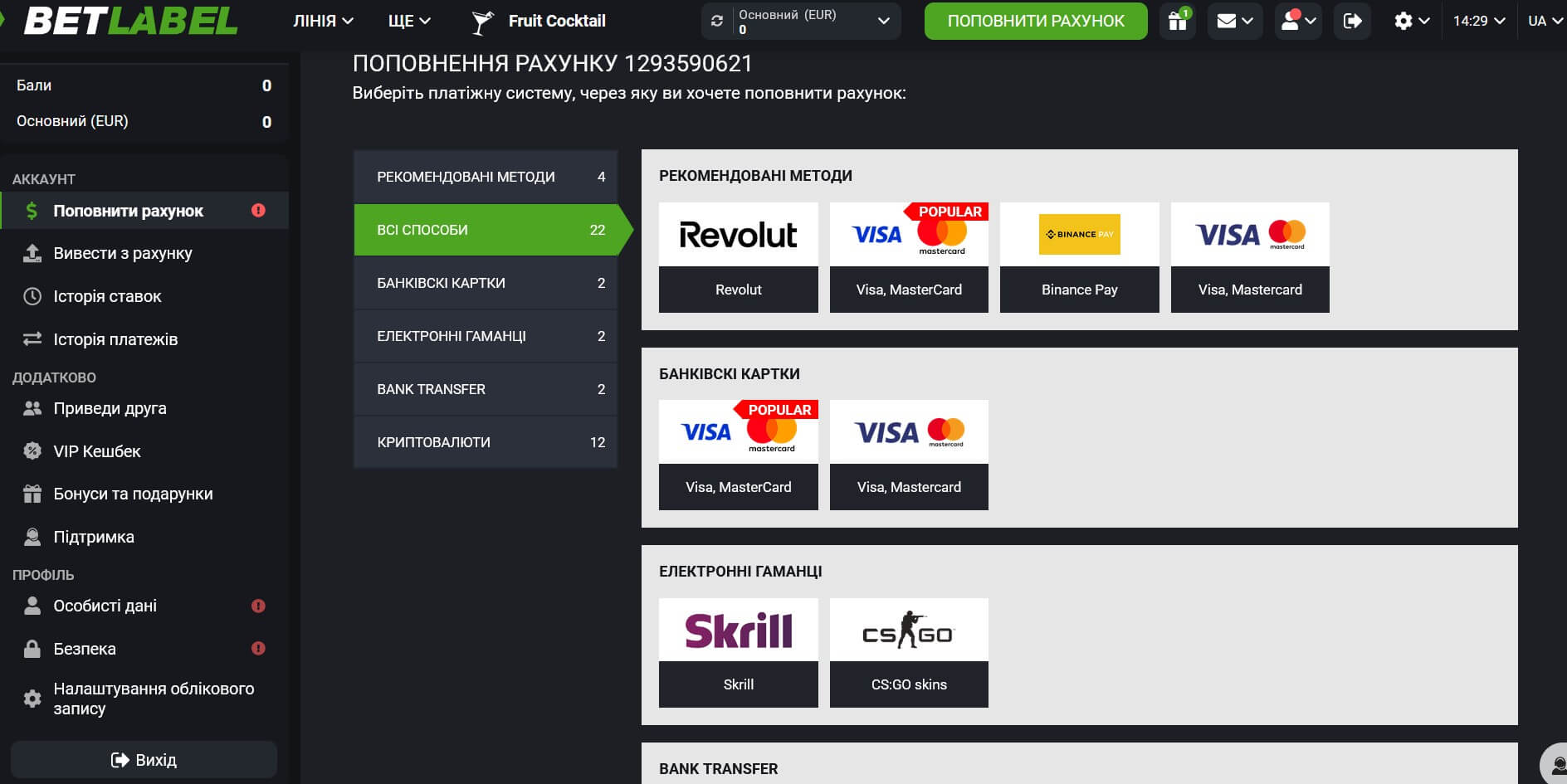
Task: Open the UA language dropdown
Action: [x=1545, y=21]
